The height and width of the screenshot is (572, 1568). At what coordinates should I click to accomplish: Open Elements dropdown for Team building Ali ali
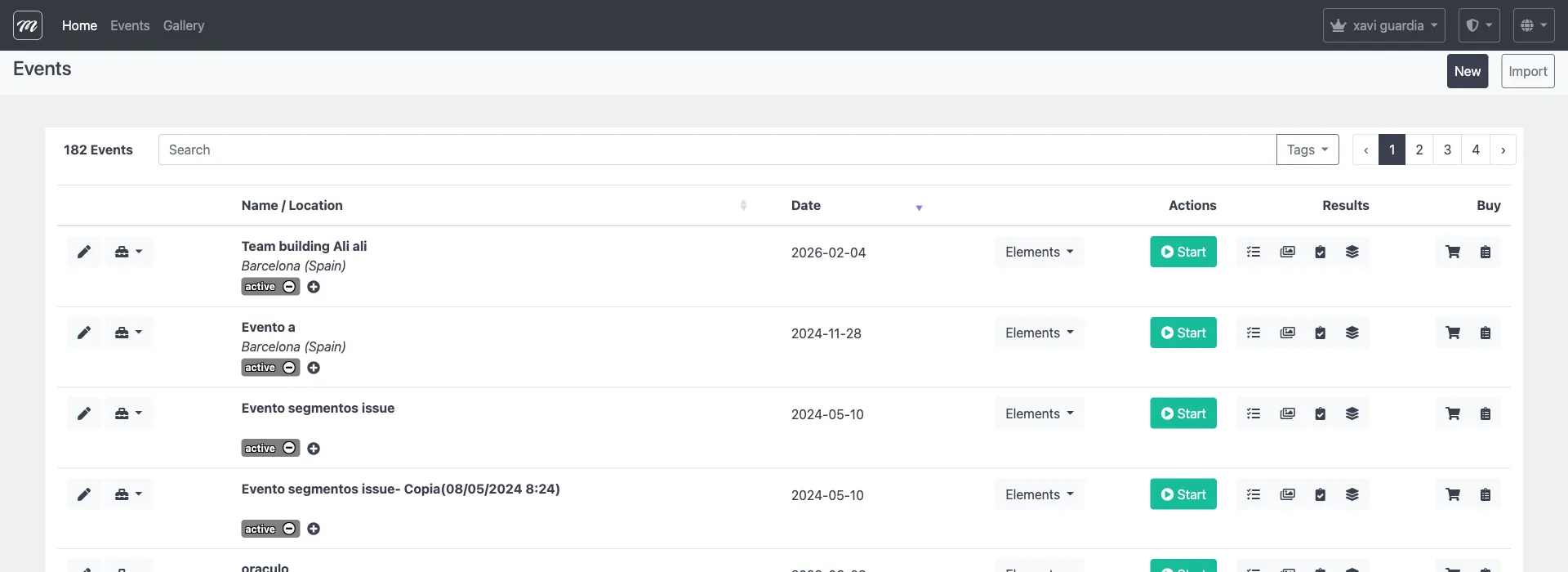[x=1039, y=252]
